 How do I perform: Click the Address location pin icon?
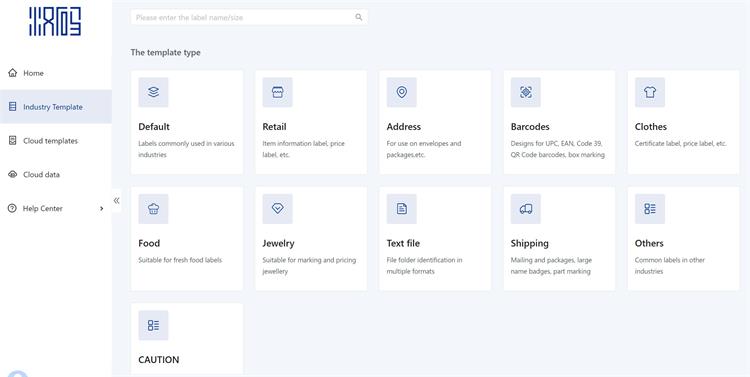402,92
